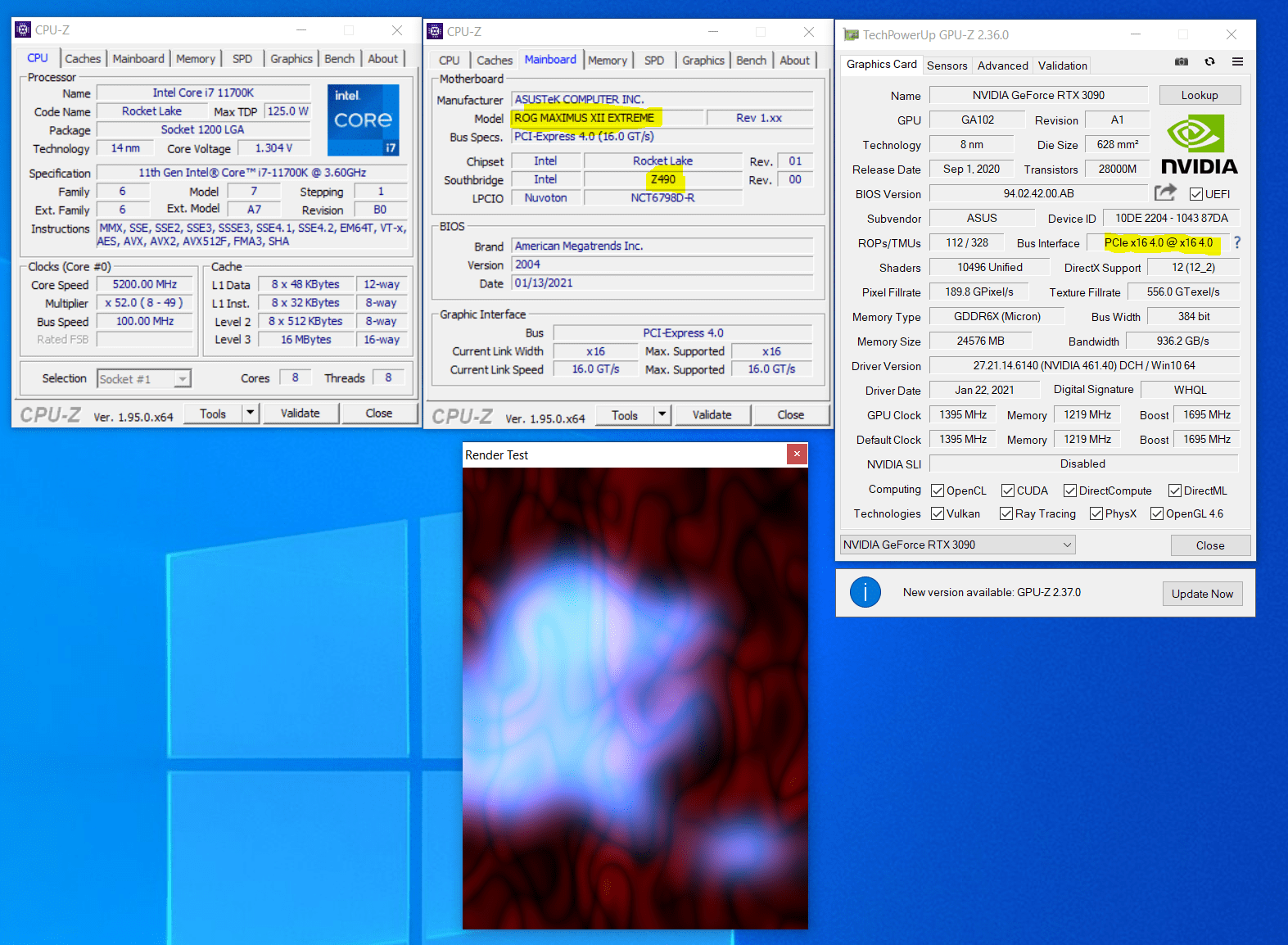Screen dimensions: 1288x945
Task: Toggle the UEFI checkbox
Action: [1196, 194]
